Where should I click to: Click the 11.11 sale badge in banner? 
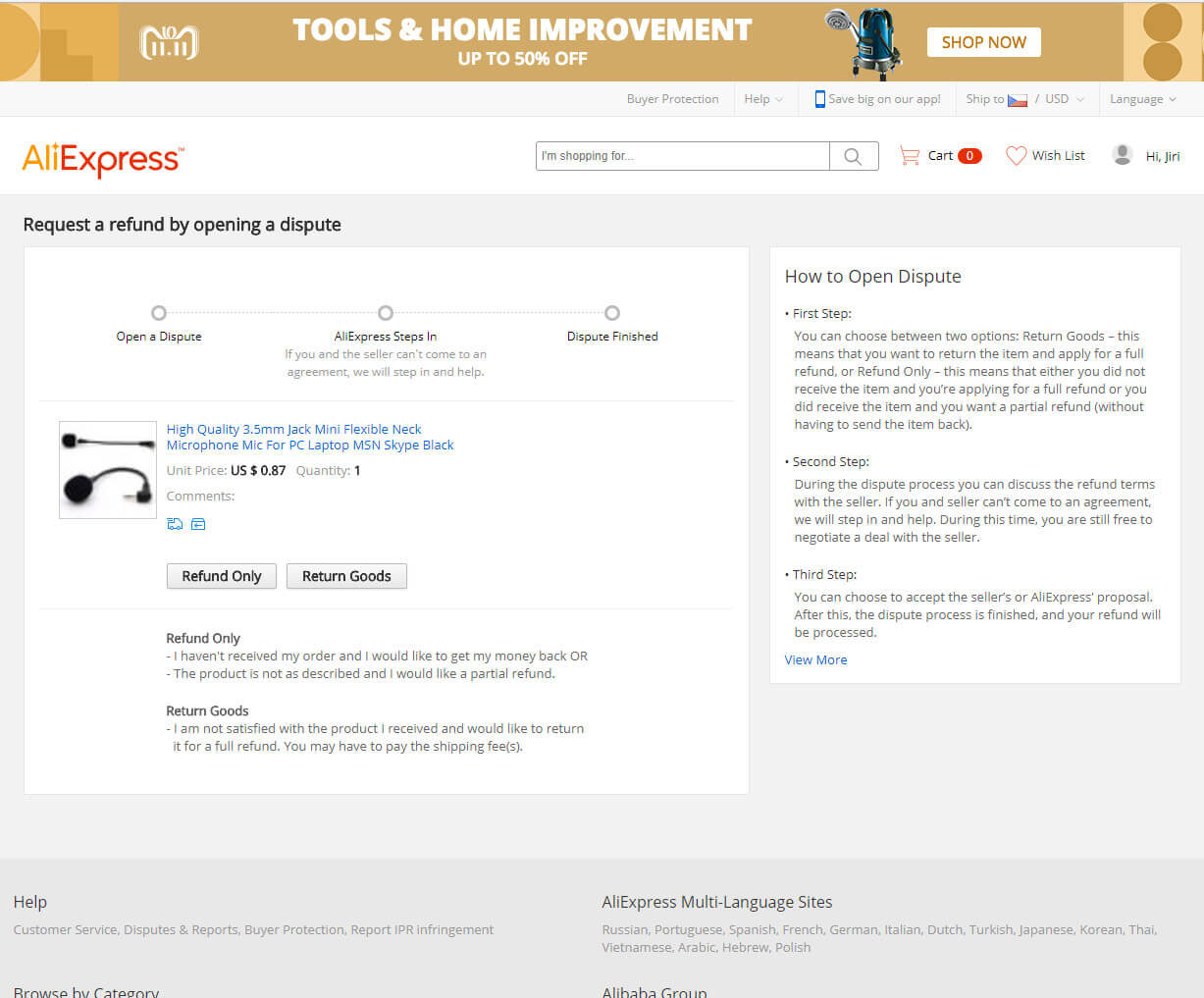[169, 42]
